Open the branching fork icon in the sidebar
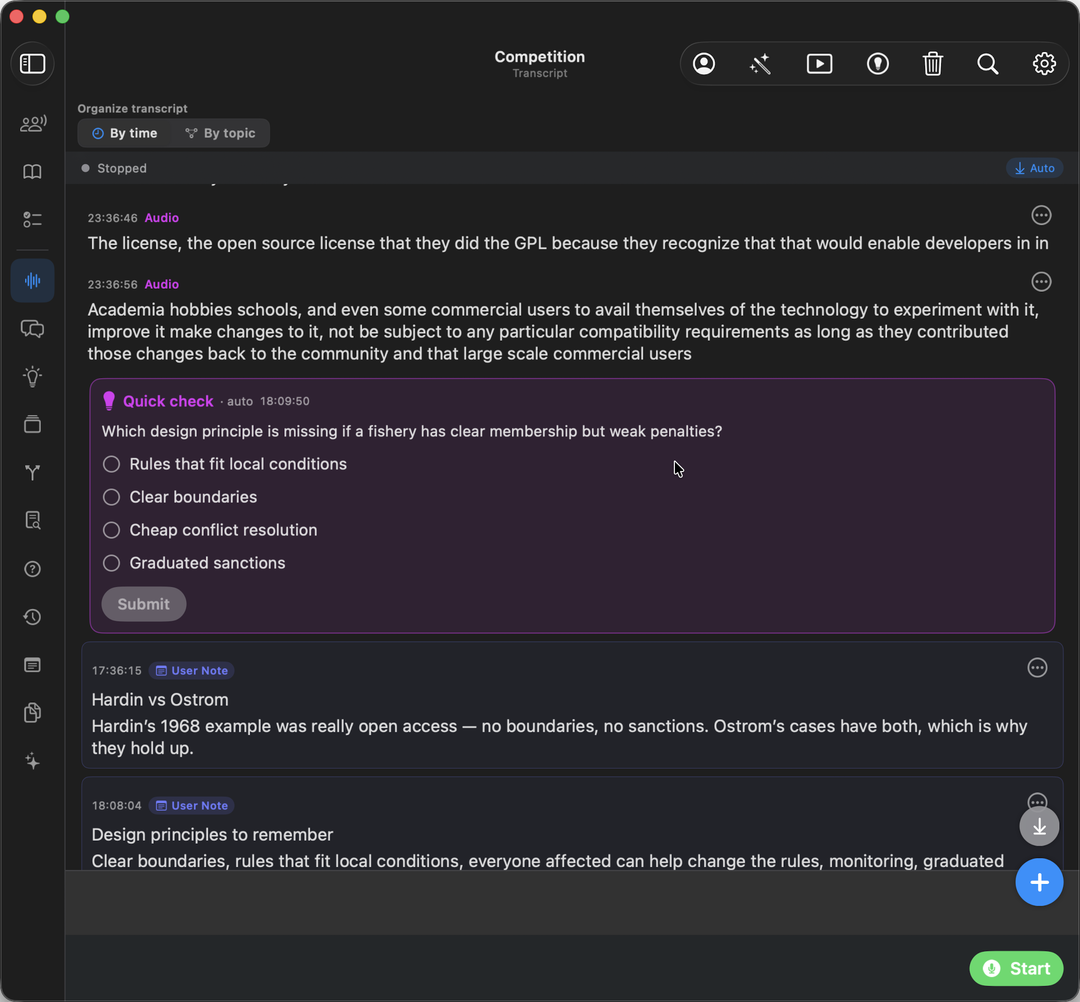1080x1002 pixels. (32, 472)
